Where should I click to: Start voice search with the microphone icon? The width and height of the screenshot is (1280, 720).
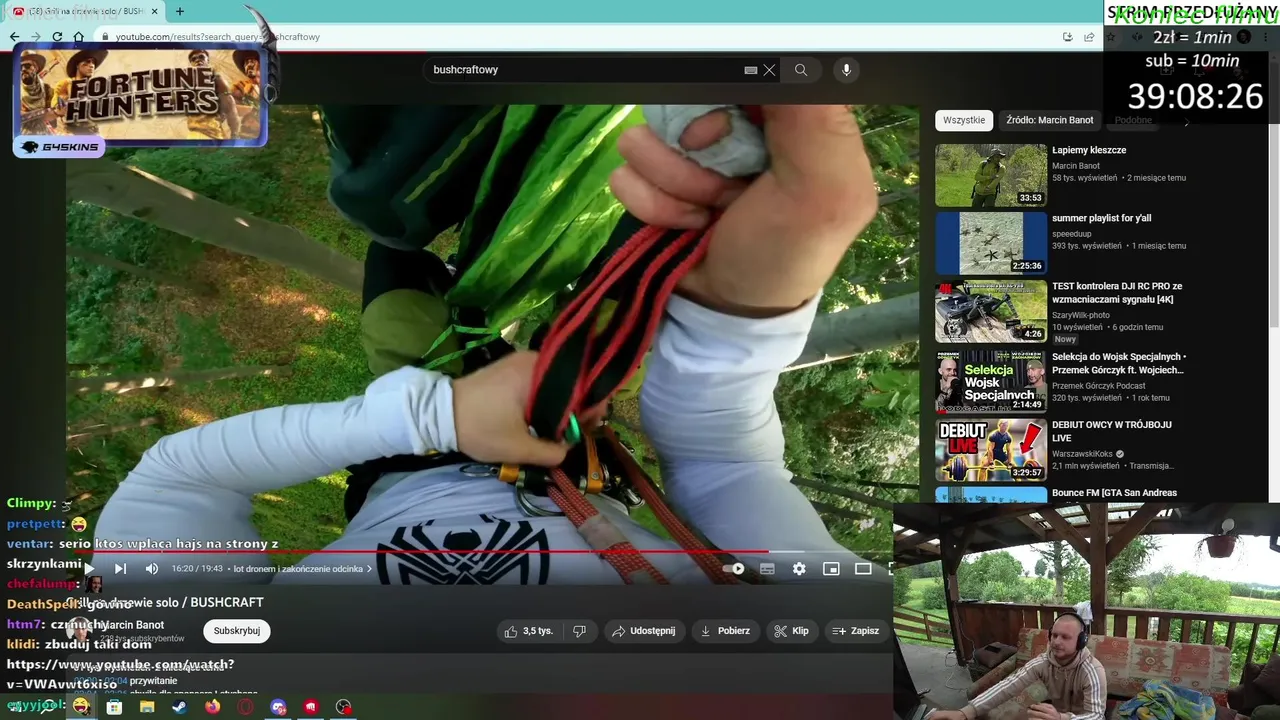[x=846, y=70]
